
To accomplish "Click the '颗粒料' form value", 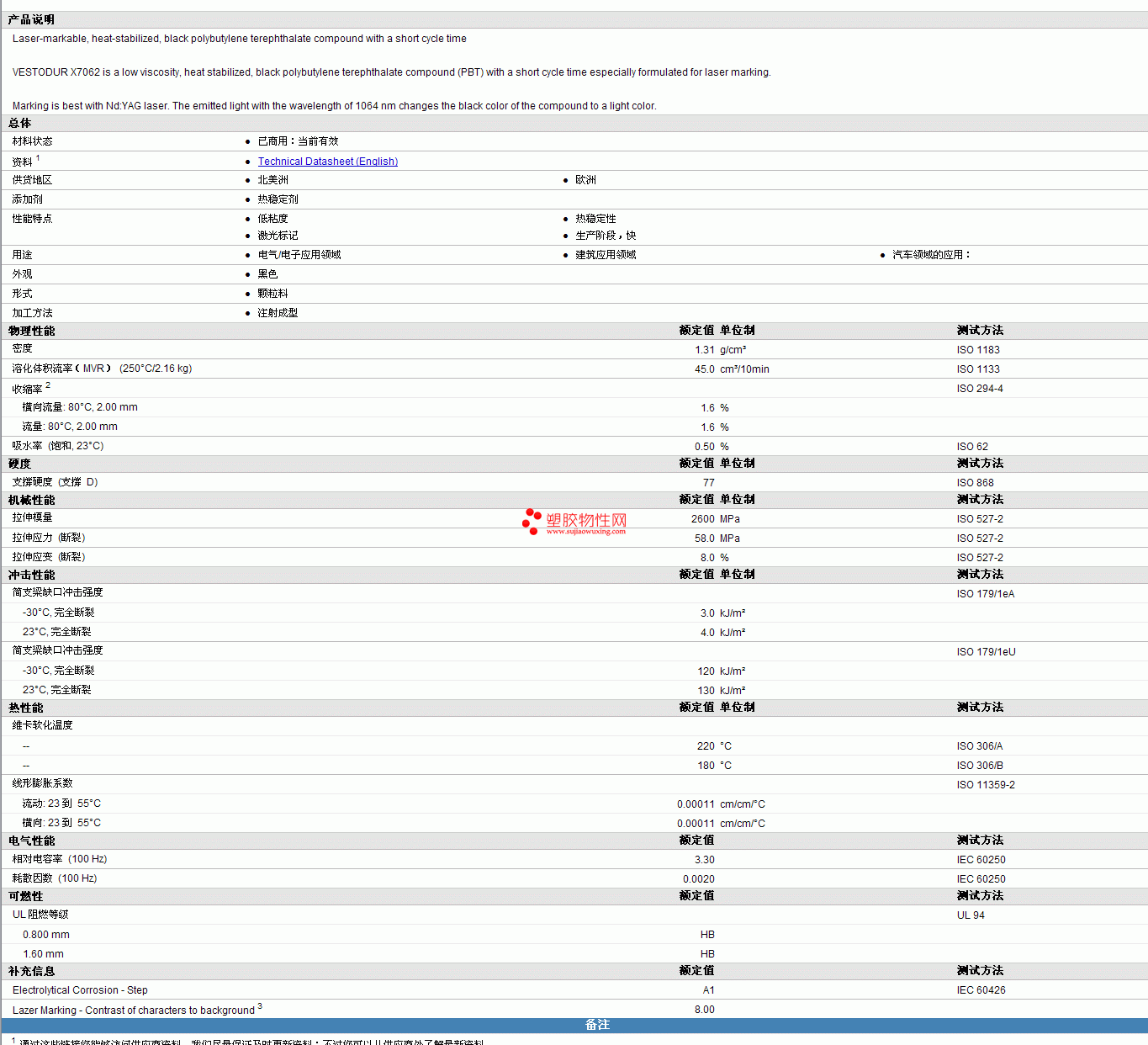I will pyautogui.click(x=272, y=294).
